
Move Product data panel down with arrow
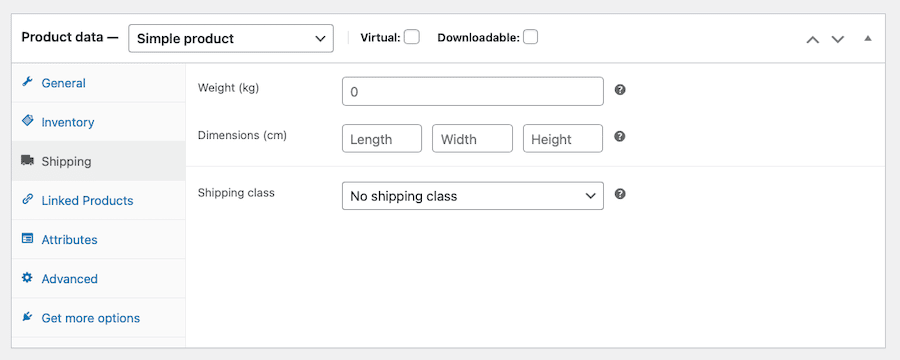pos(838,39)
